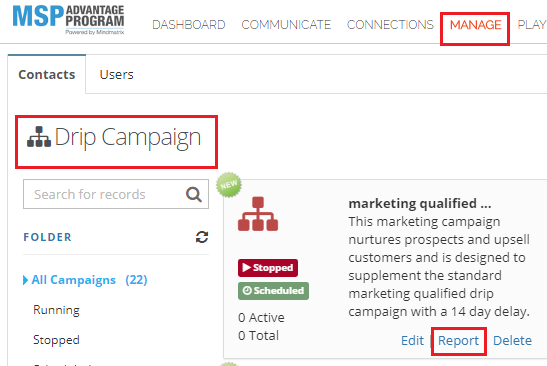Open the campaign Report link
Image resolution: width=547 pixels, height=366 pixels.
click(458, 341)
